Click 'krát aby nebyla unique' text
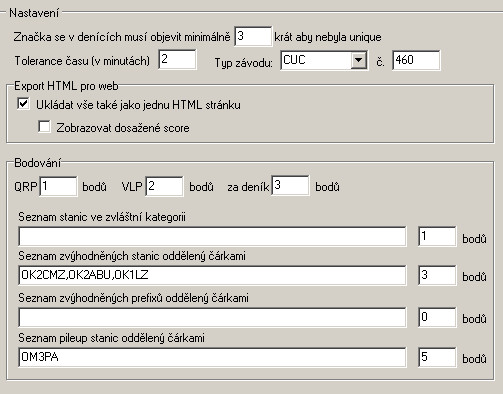 [328, 37]
